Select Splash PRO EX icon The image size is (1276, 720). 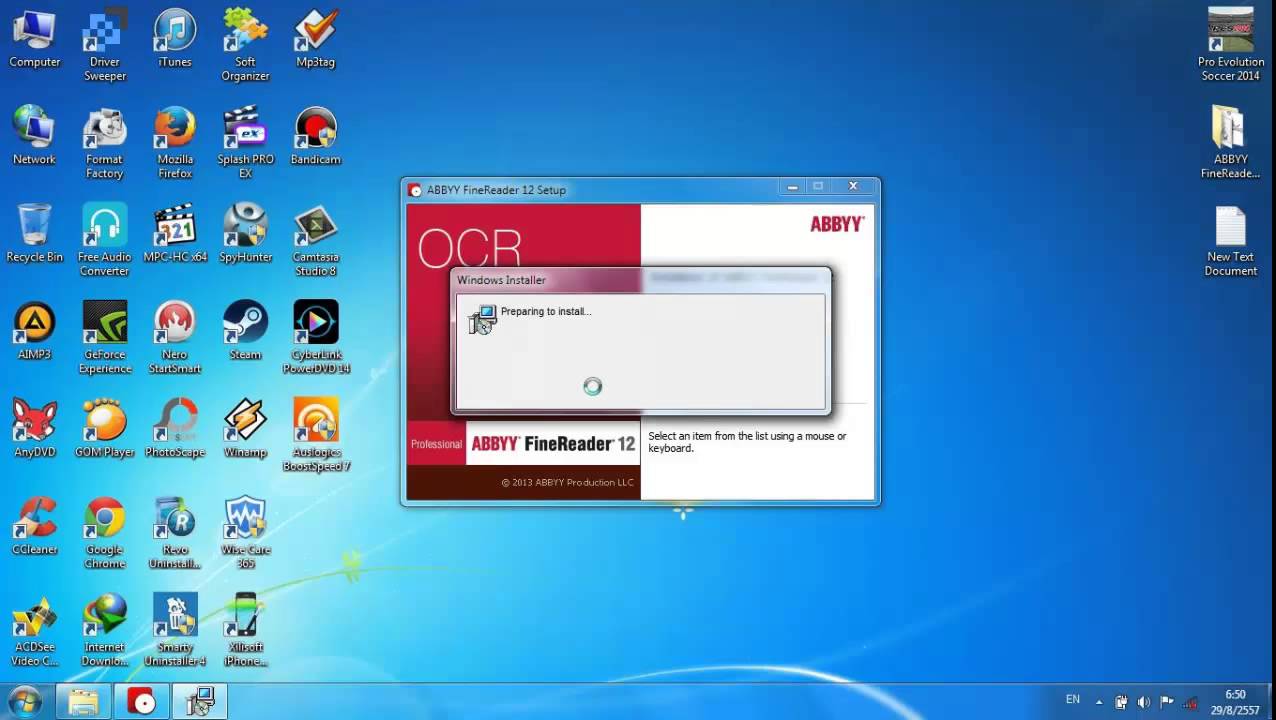pos(245,144)
